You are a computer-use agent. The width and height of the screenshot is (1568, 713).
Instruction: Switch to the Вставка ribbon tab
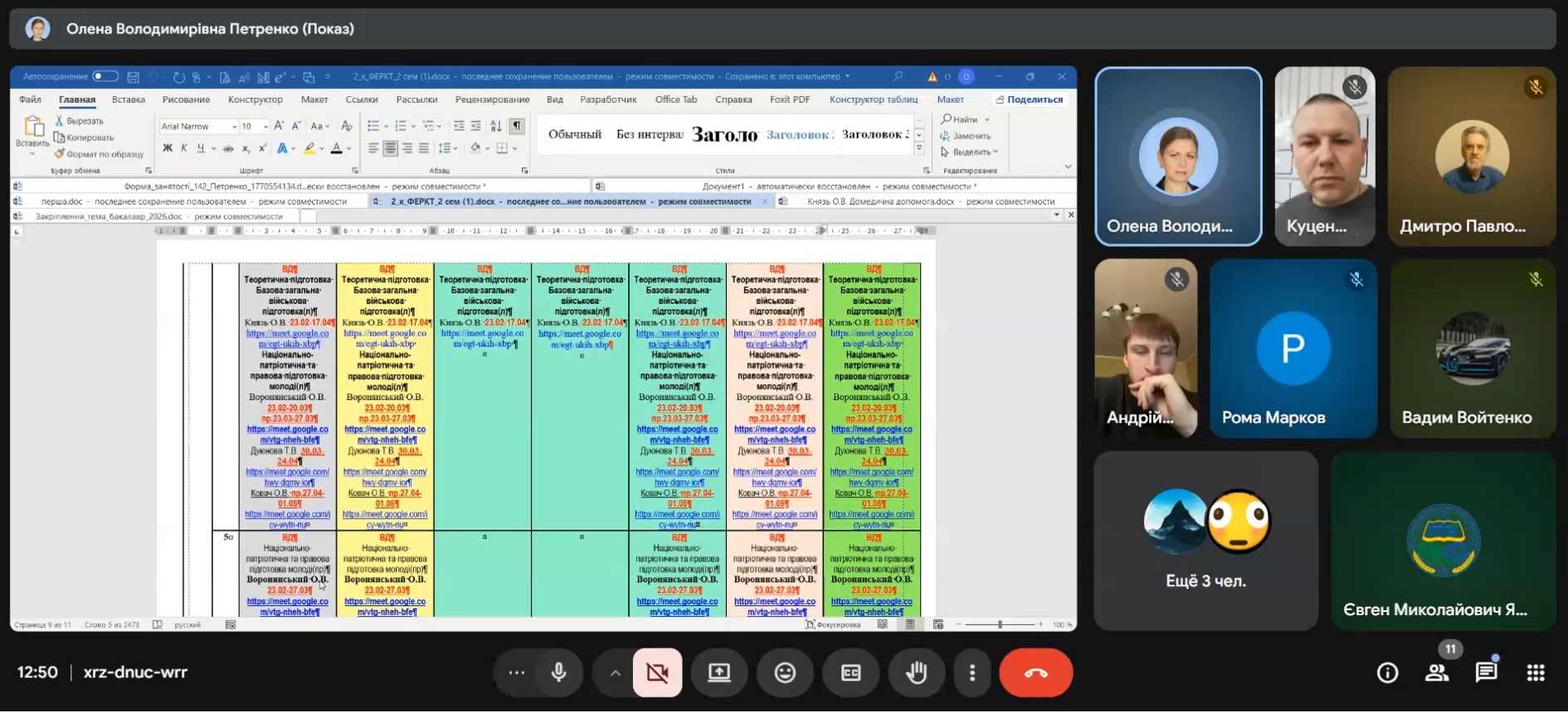[x=128, y=99]
